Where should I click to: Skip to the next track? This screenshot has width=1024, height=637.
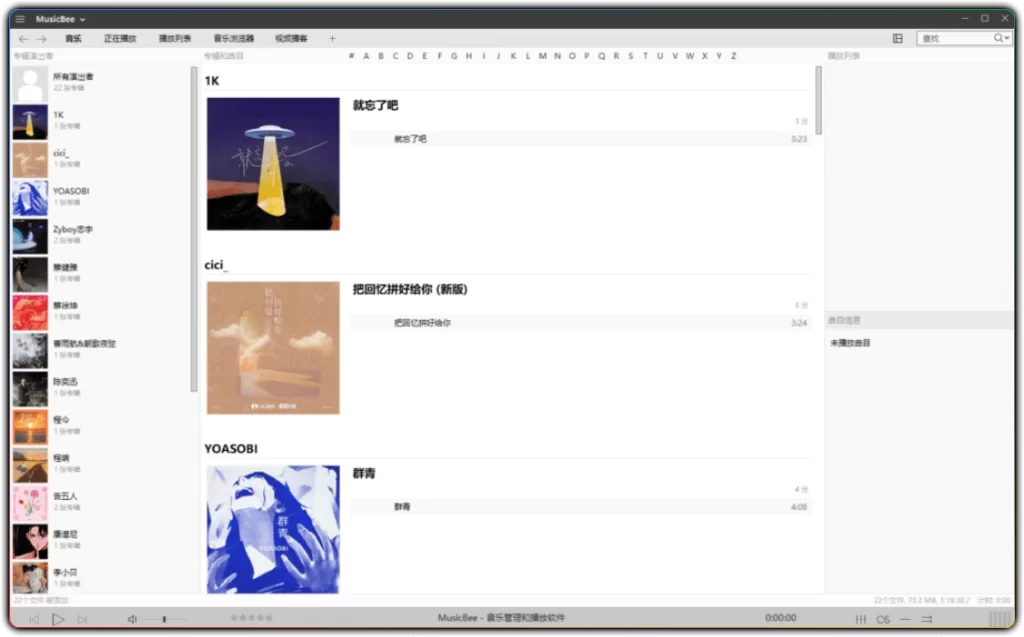(x=83, y=618)
